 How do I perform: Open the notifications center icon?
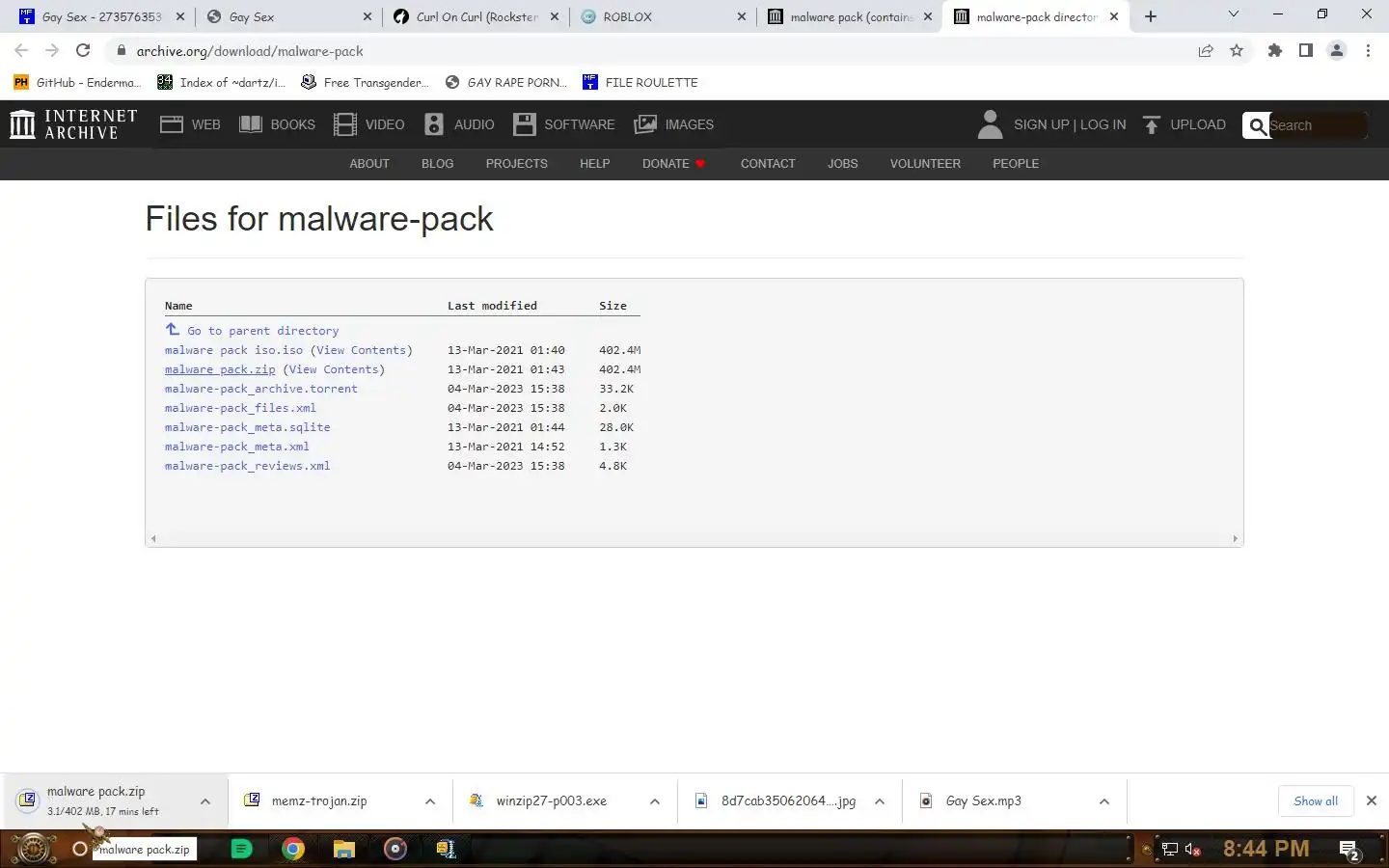click(1349, 850)
